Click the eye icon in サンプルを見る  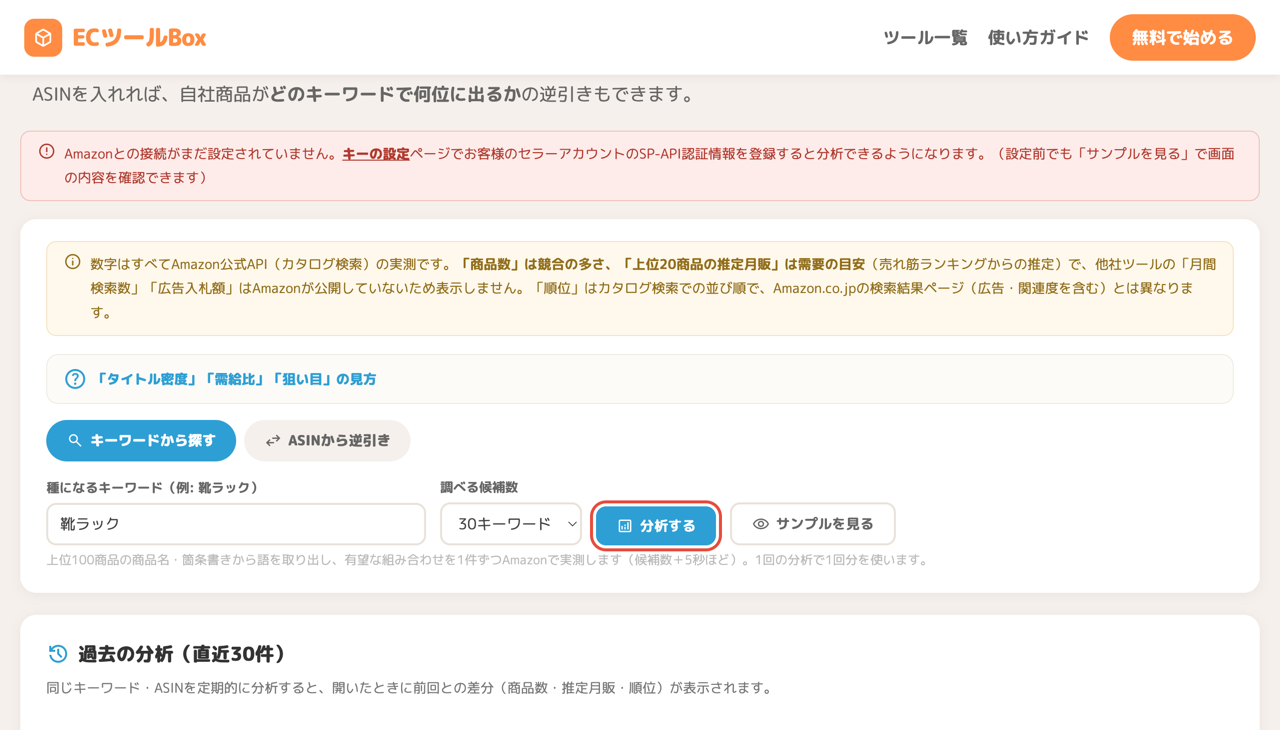pos(761,524)
